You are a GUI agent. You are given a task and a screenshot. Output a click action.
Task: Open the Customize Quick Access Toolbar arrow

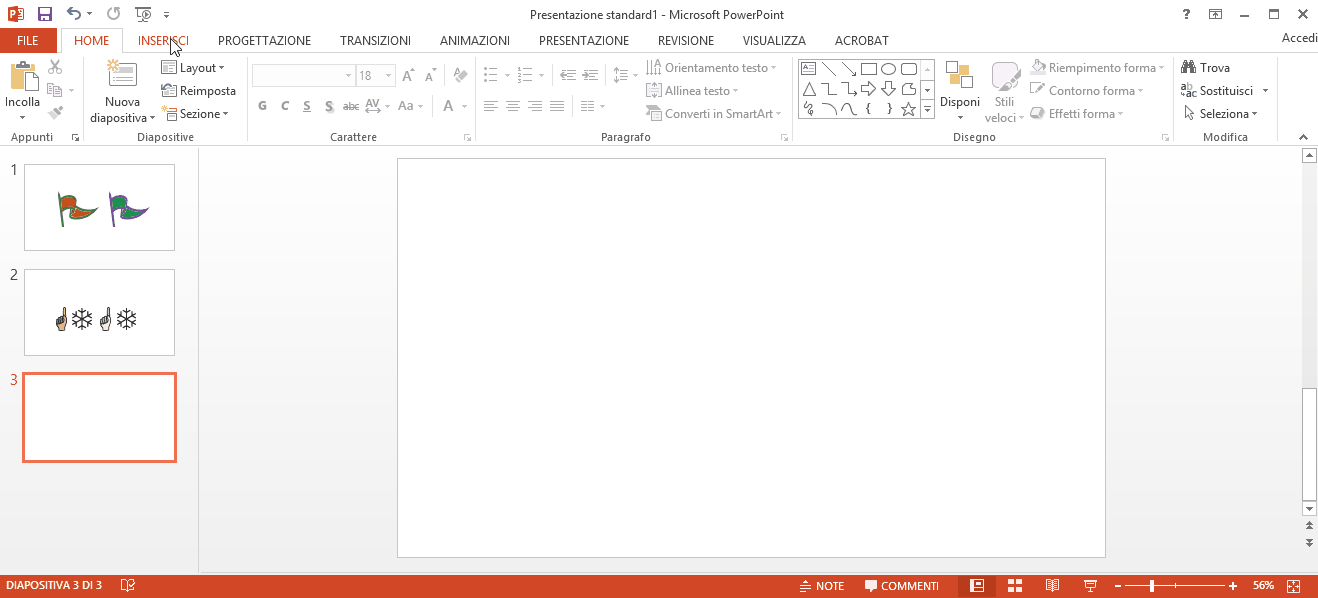[166, 15]
